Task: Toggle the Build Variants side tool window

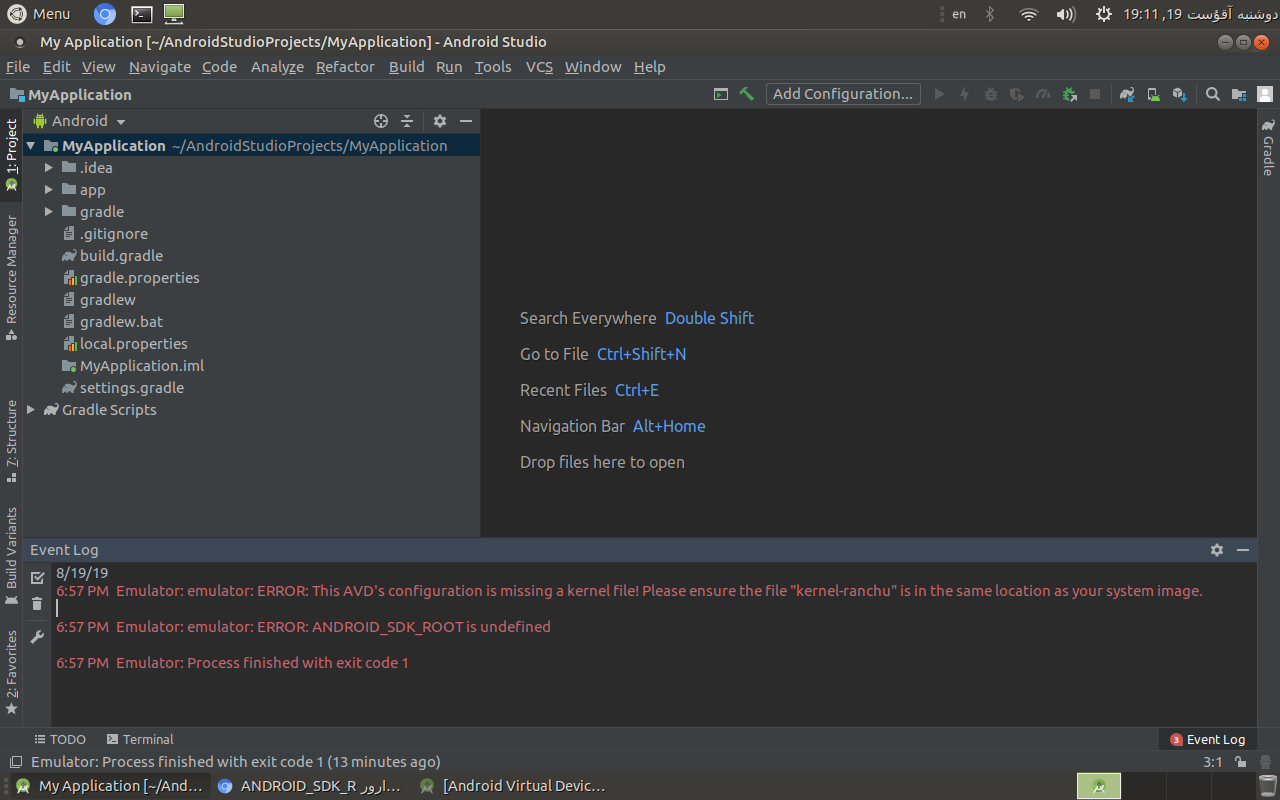Action: (11, 556)
